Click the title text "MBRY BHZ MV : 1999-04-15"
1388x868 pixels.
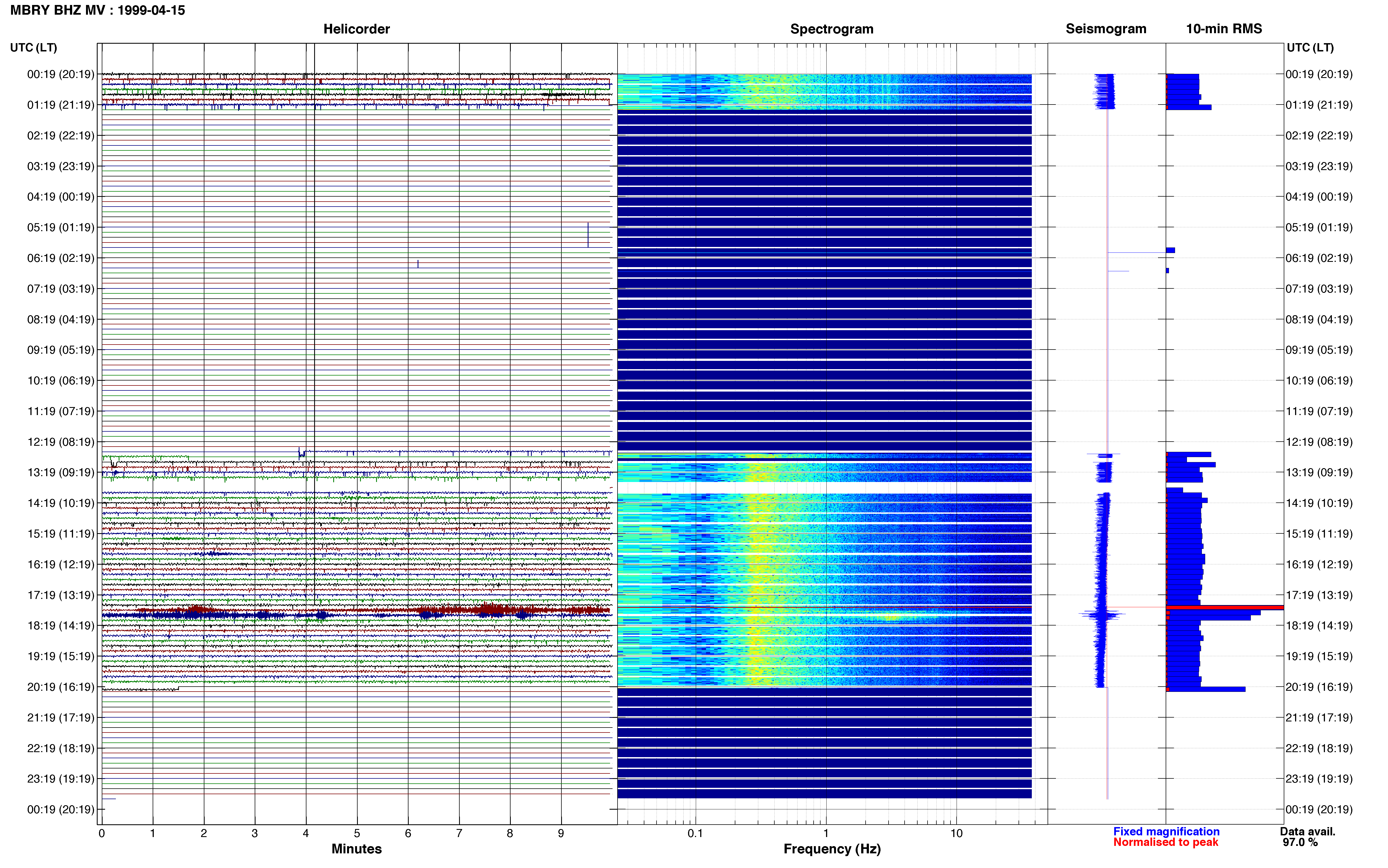point(98,10)
